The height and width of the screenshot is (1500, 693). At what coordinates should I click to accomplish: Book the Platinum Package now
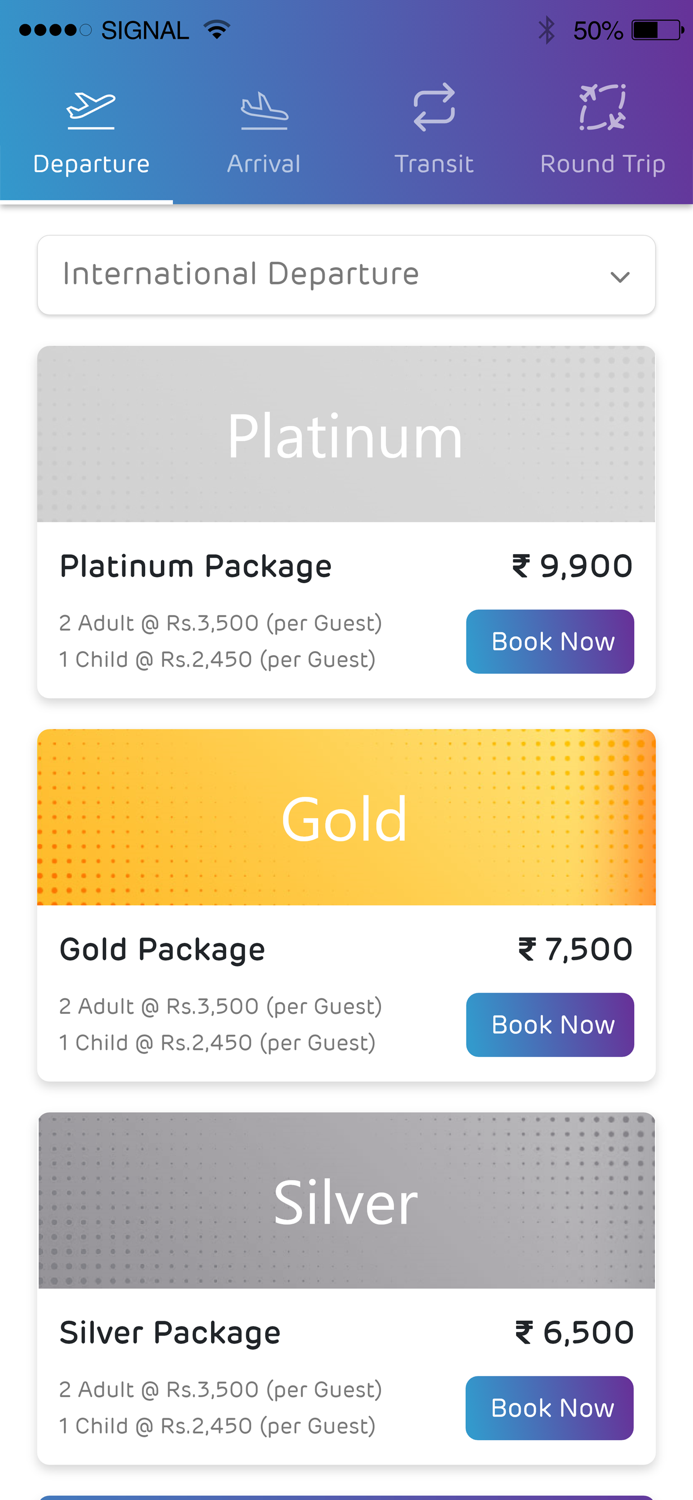pyautogui.click(x=550, y=642)
